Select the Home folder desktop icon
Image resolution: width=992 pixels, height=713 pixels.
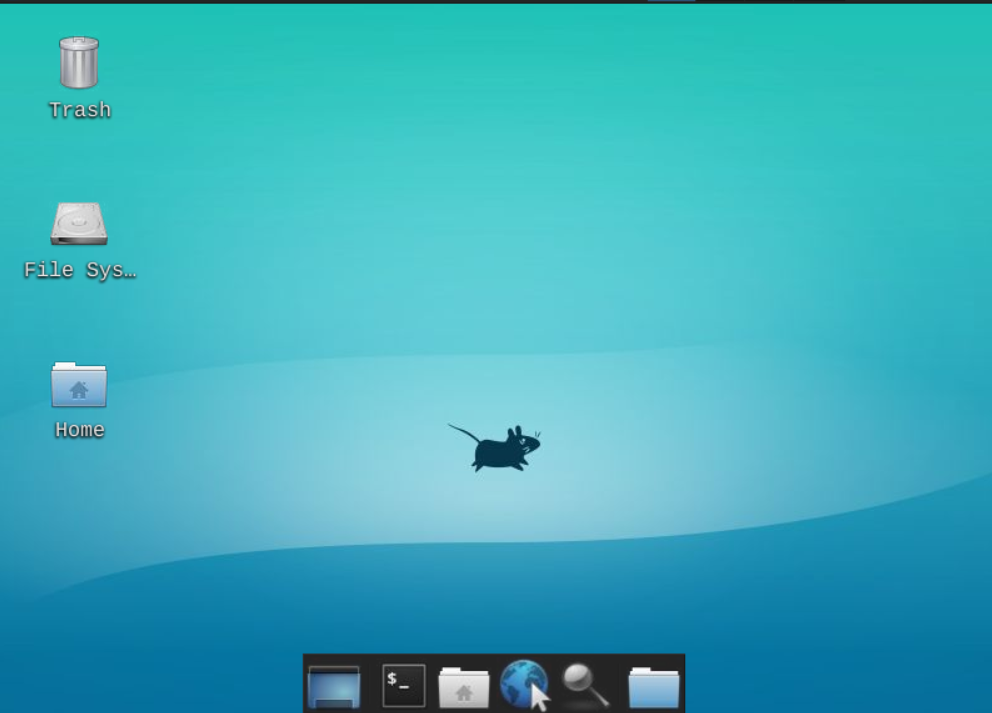pyautogui.click(x=79, y=384)
